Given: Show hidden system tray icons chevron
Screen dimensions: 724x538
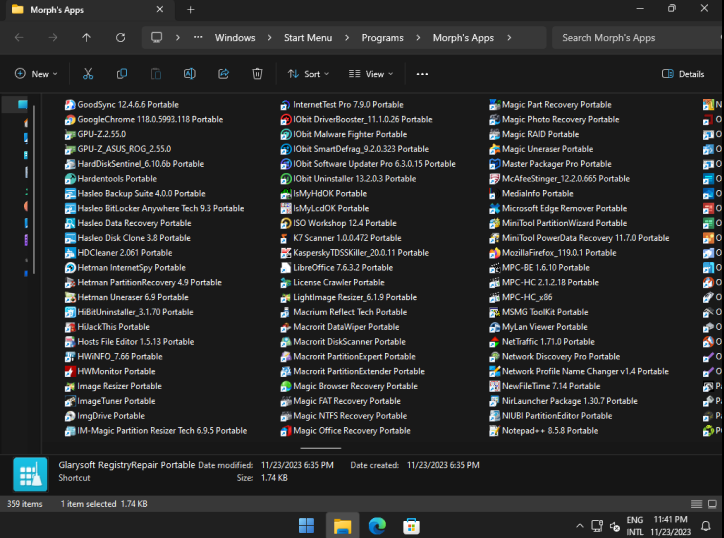Looking at the screenshot, I should coord(580,526).
